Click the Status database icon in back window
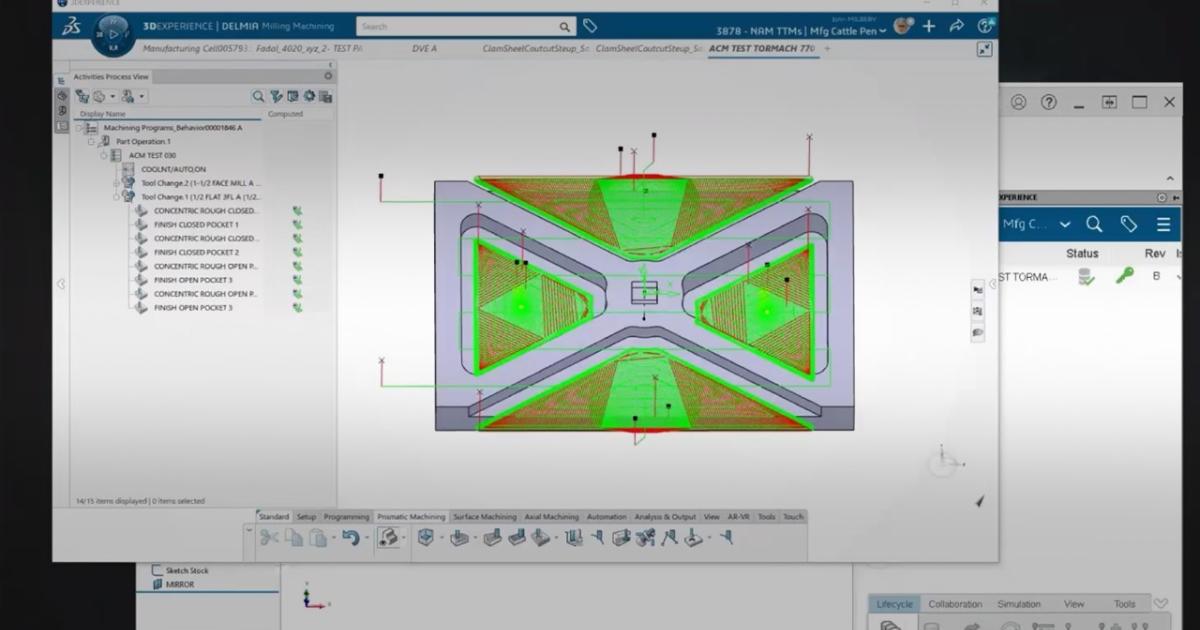 point(1085,277)
